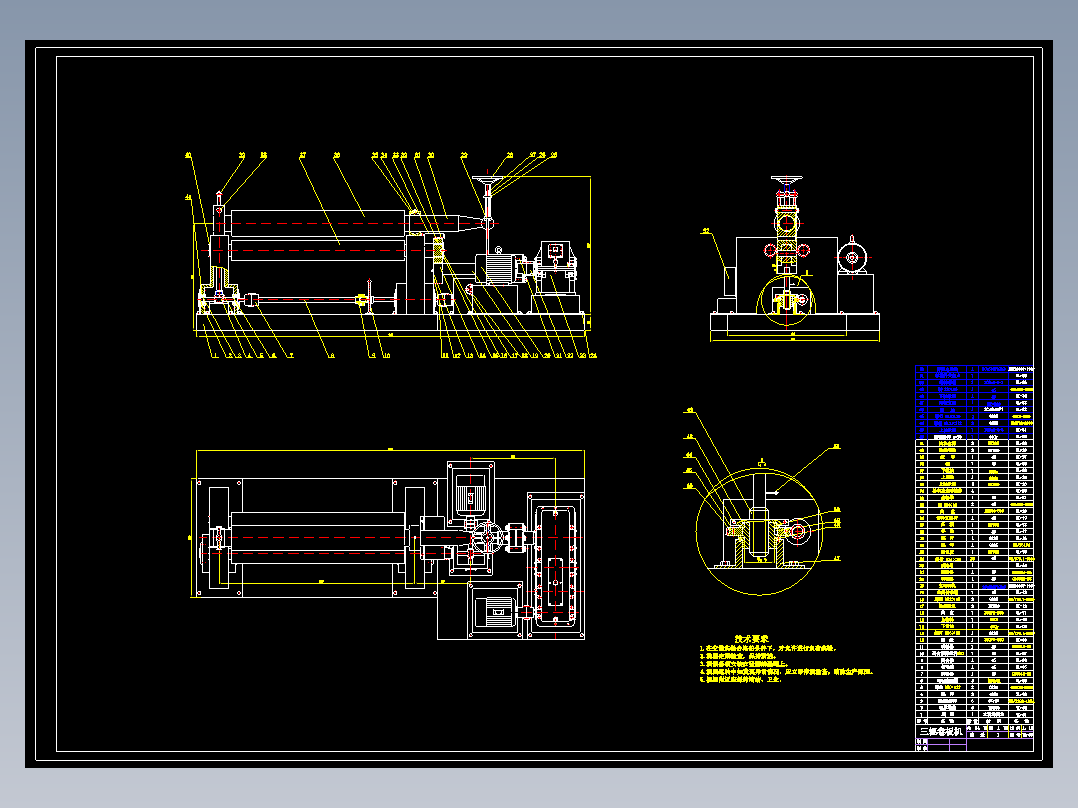Screen dimensions: 1078x808
Task: Pick the gearbox housing in the plan view
Action: point(556,565)
